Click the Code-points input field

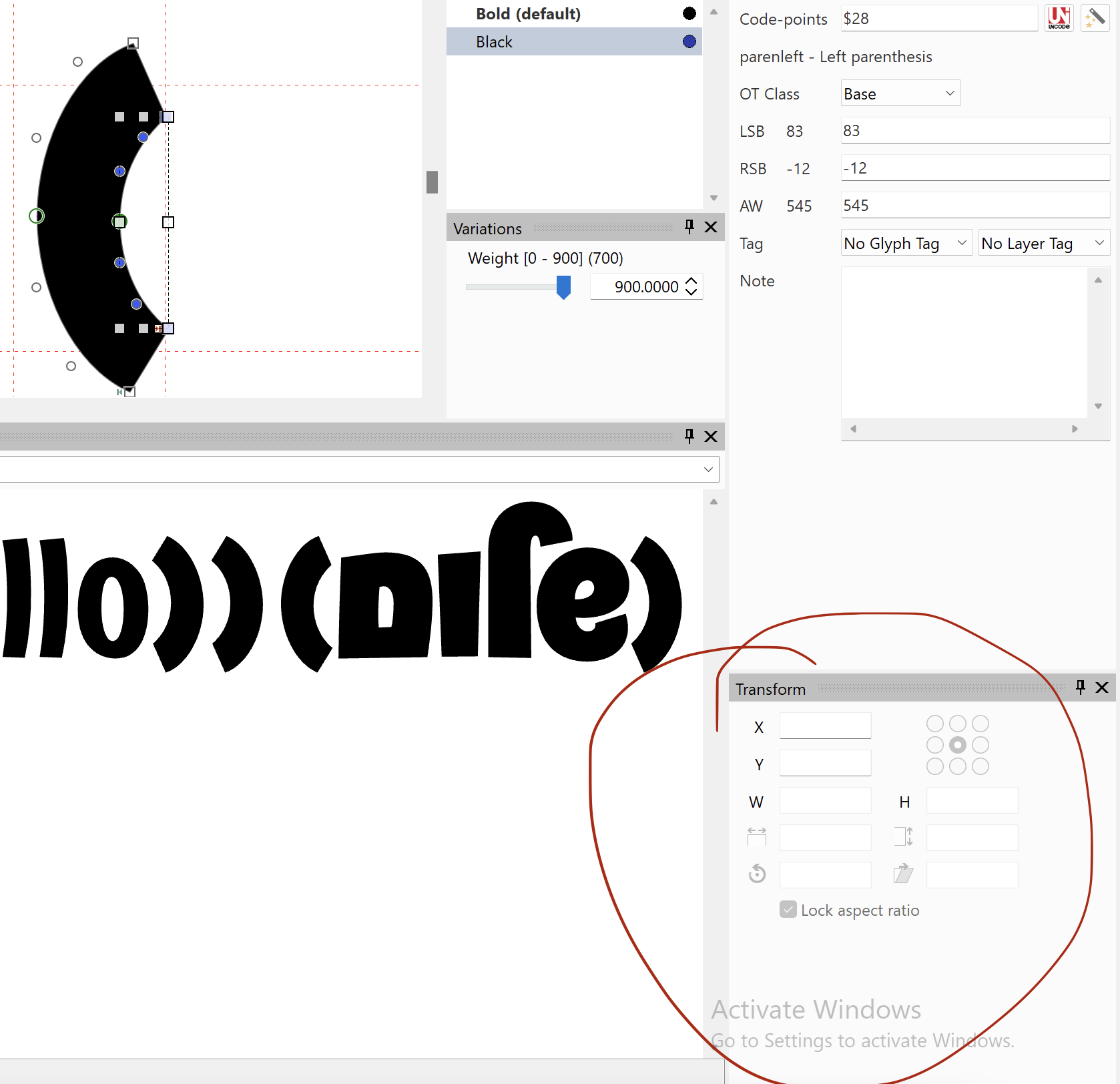(x=939, y=18)
